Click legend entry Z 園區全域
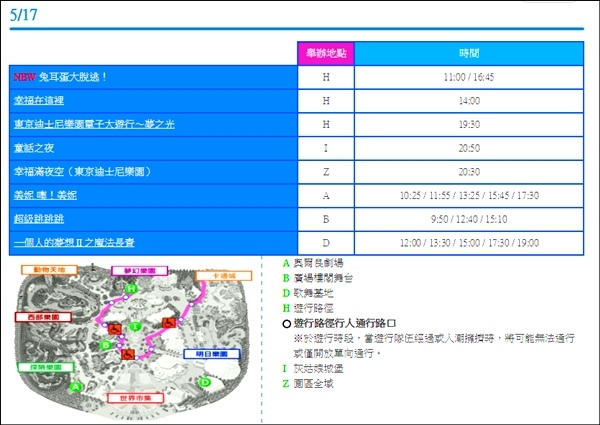Screen dimensions: 600x425 (308, 384)
